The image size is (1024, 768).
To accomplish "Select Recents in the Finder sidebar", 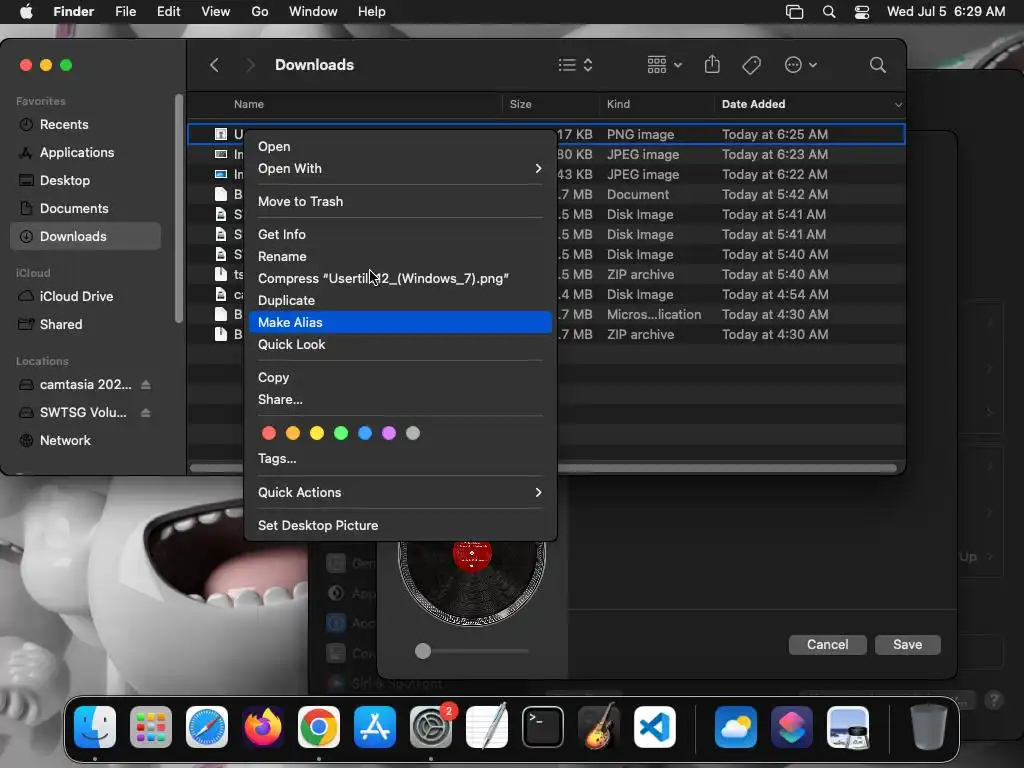I will (86, 124).
